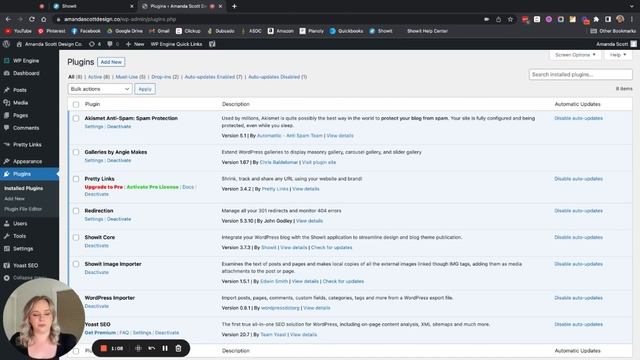Viewport: 640px width, 360px height.
Task: Open a new browser tab
Action: [x=234, y=6]
